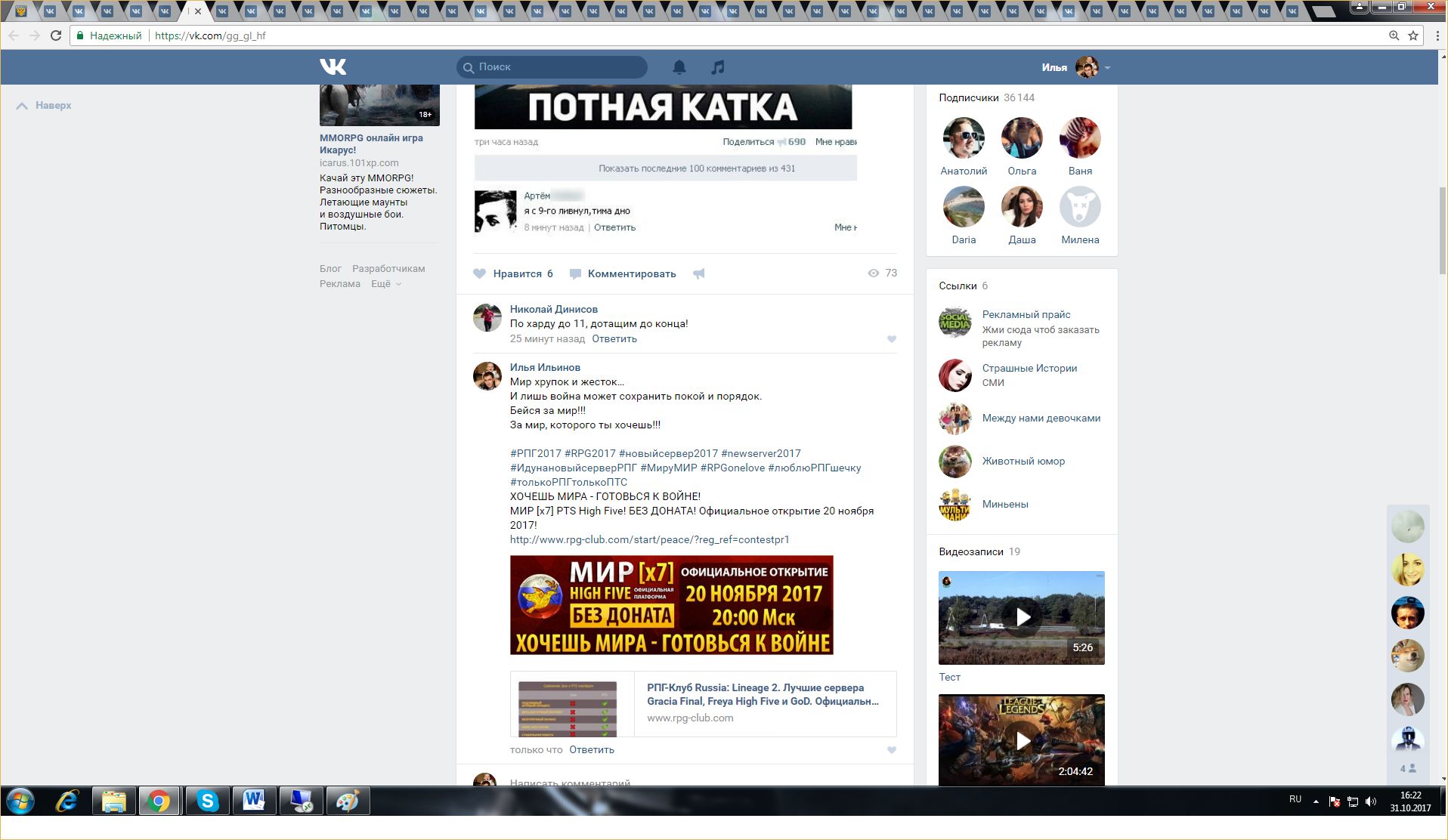Switch to Chrome in taskbar
Screen dimensions: 1448x840
point(159,801)
